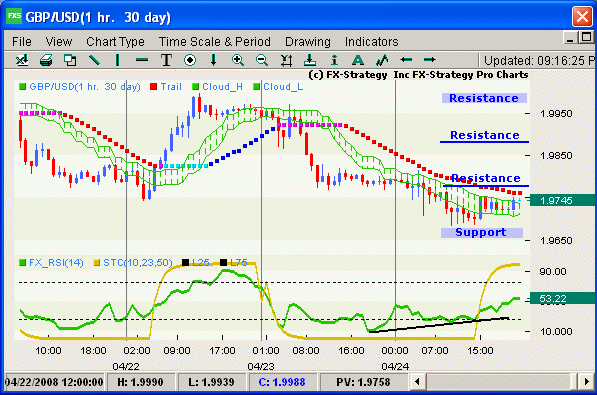The image size is (597, 395).
Task: Click the circle target marker tool
Action: [190, 60]
